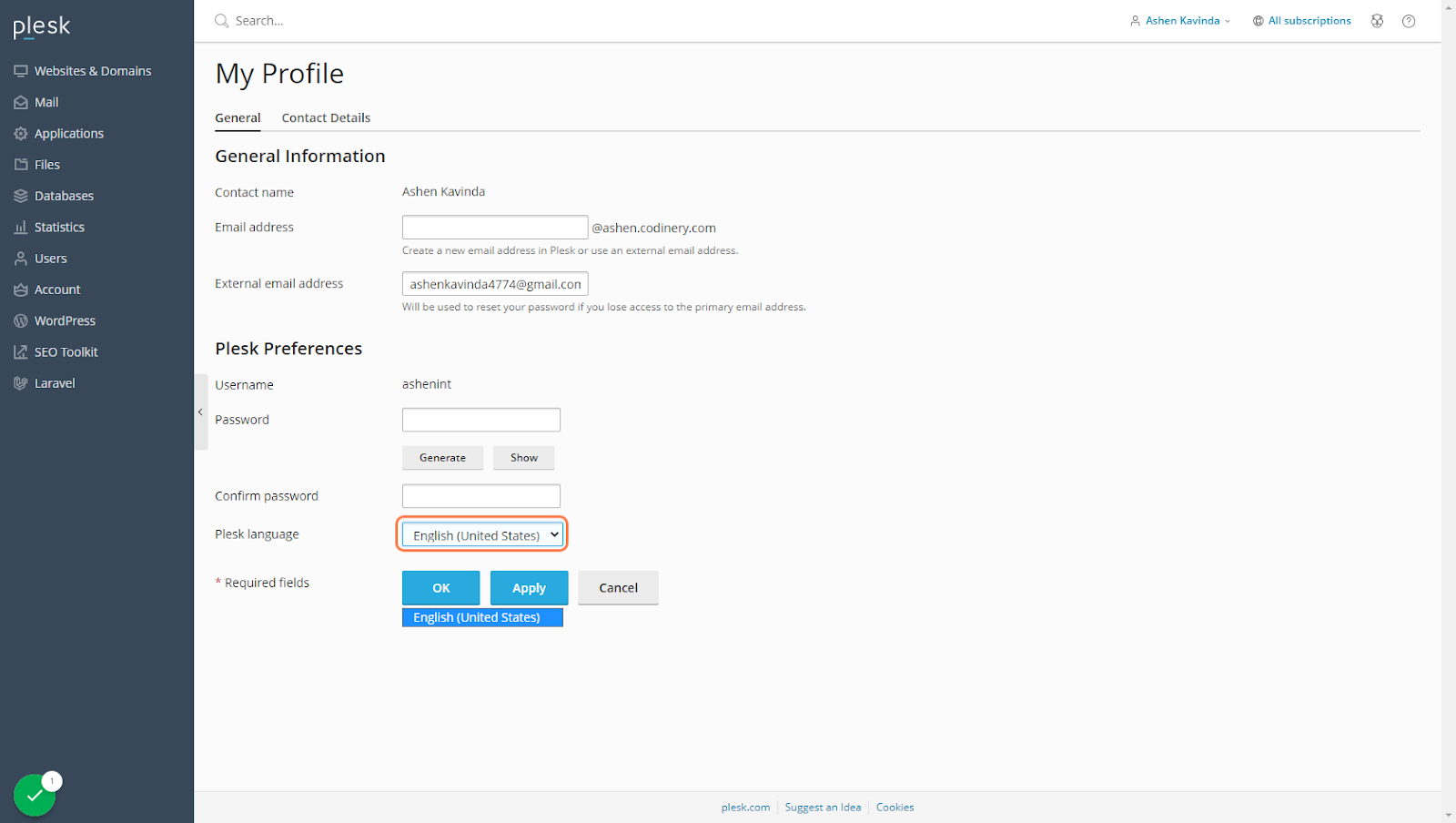
Task: Select the General tab
Action: click(238, 118)
